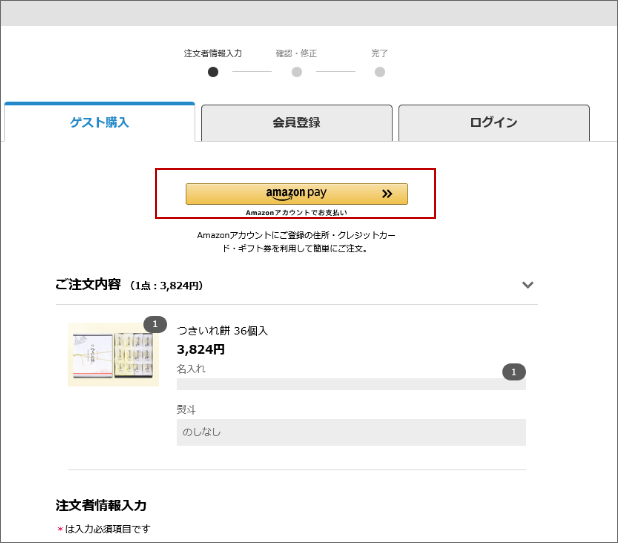This screenshot has width=618, height=543.
Task: Click the 完了 step circle
Action: coord(380,72)
